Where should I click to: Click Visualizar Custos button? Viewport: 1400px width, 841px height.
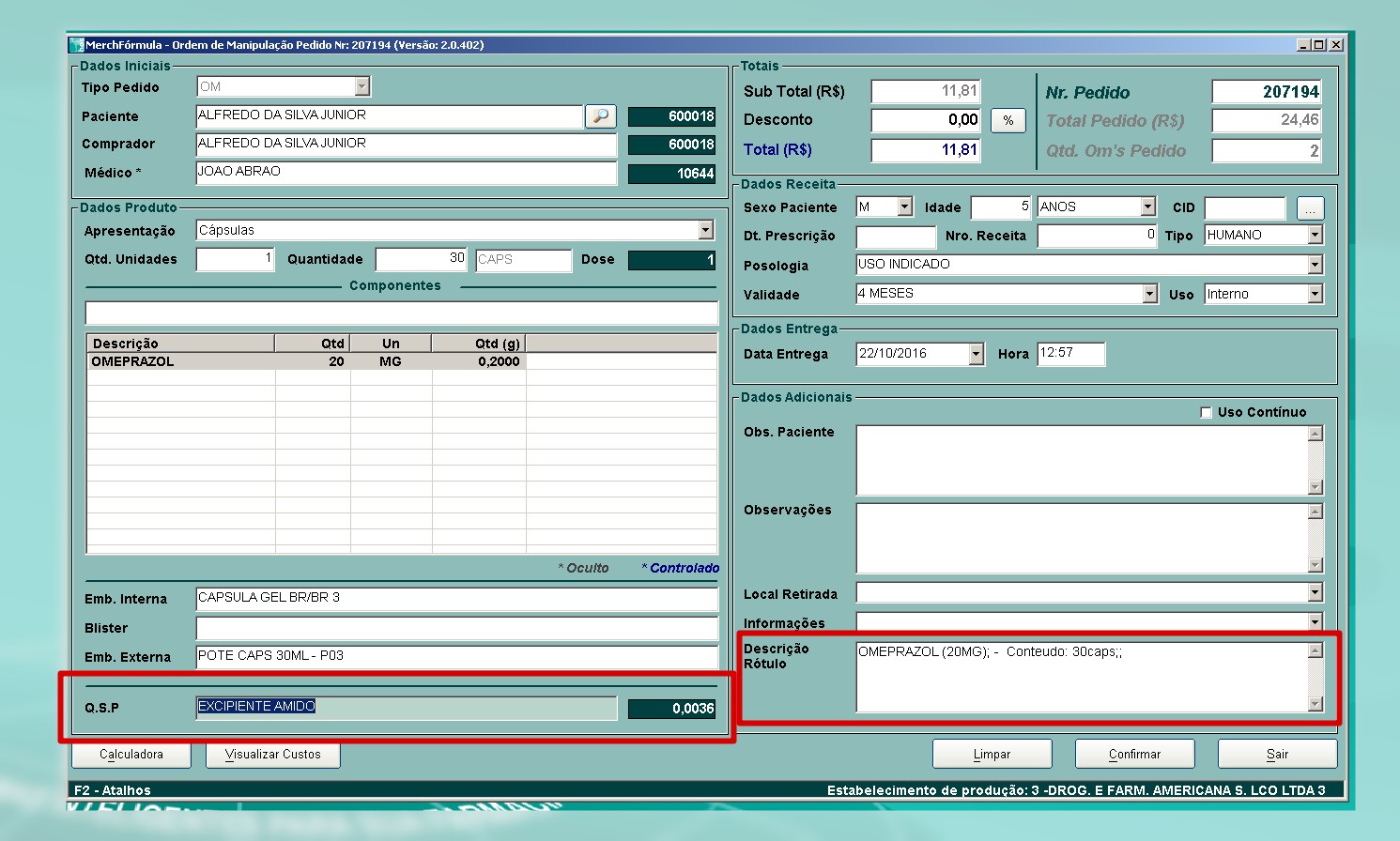pos(272,754)
